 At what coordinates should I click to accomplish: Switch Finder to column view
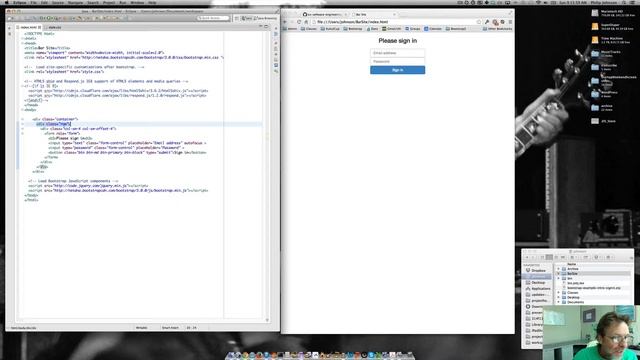click(x=556, y=257)
